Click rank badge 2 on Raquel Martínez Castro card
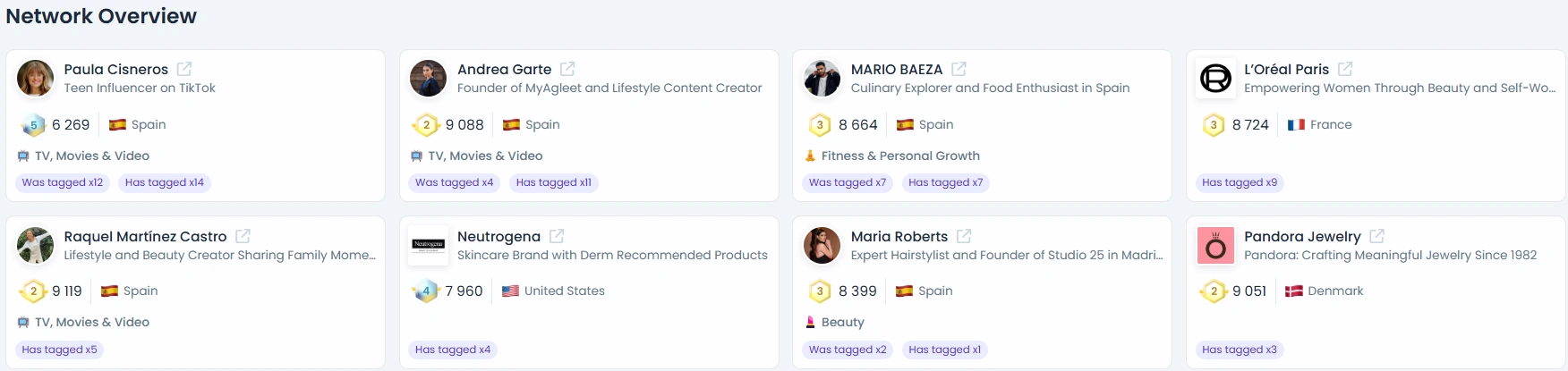Screen dimensions: 1568x371 (33, 291)
